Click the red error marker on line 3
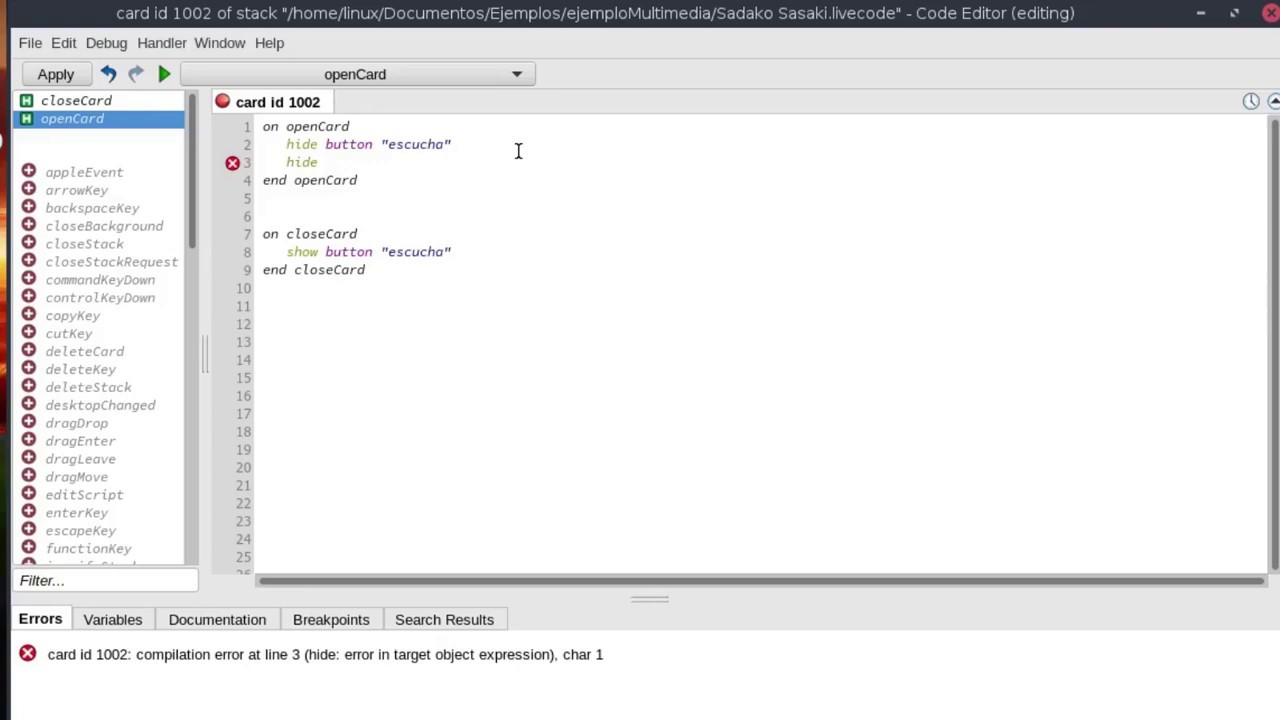Screen dimensions: 1280x720 tap(232, 162)
